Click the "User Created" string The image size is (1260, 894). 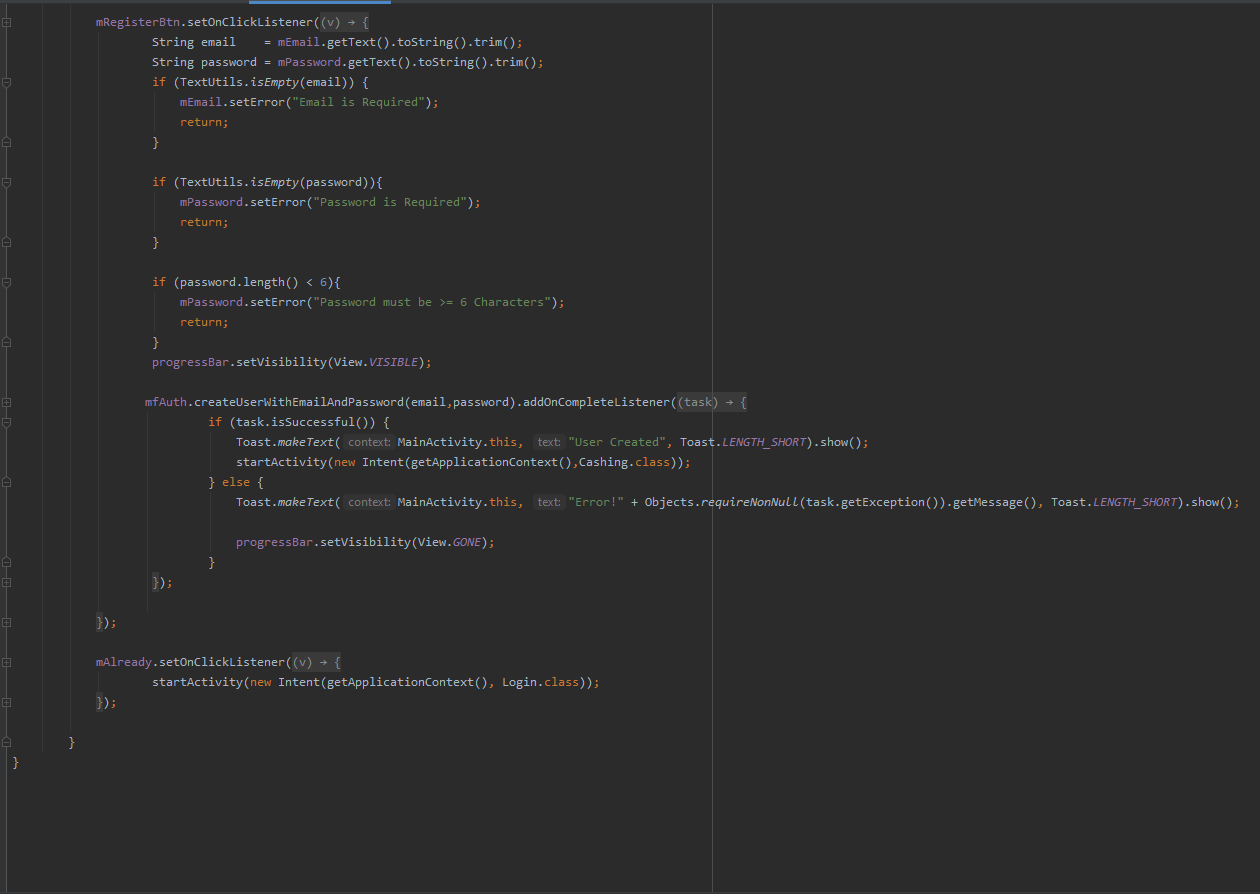[x=616, y=442]
